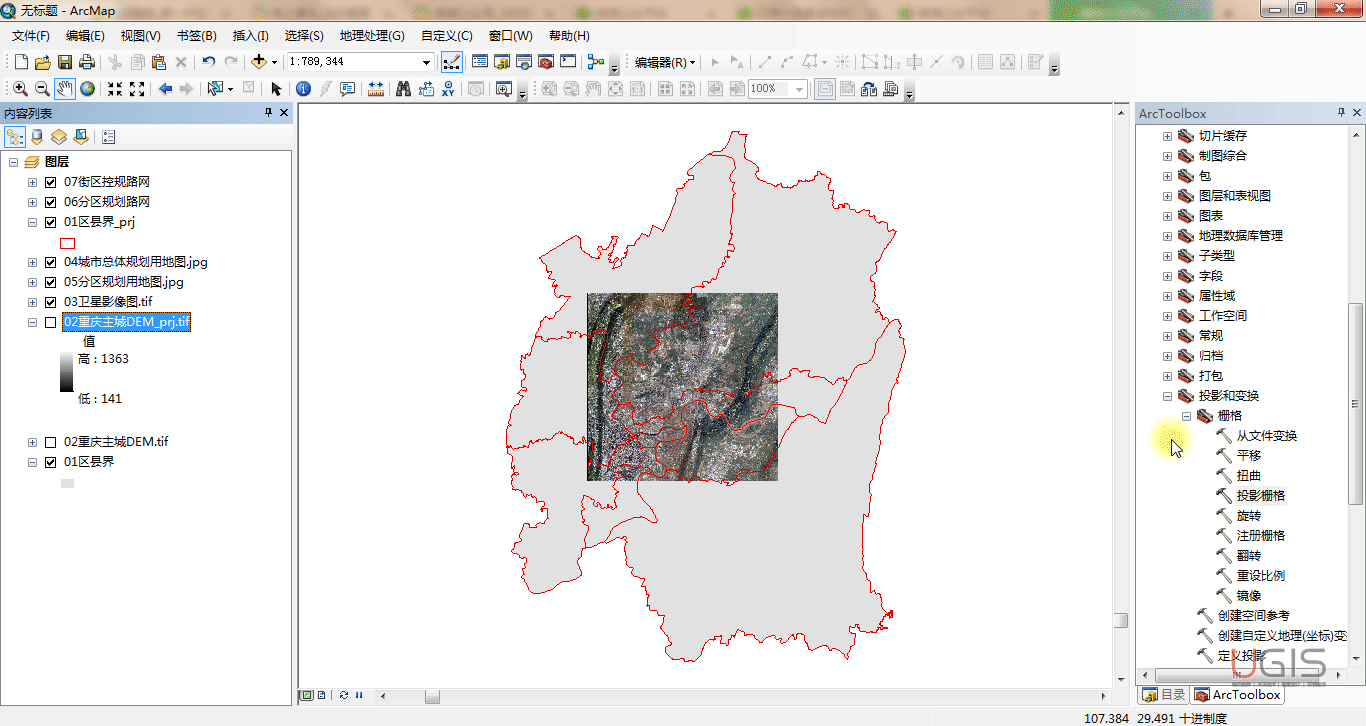Uncheck the 07街区控规路网 layer
The width and height of the screenshot is (1366, 726).
tap(51, 182)
